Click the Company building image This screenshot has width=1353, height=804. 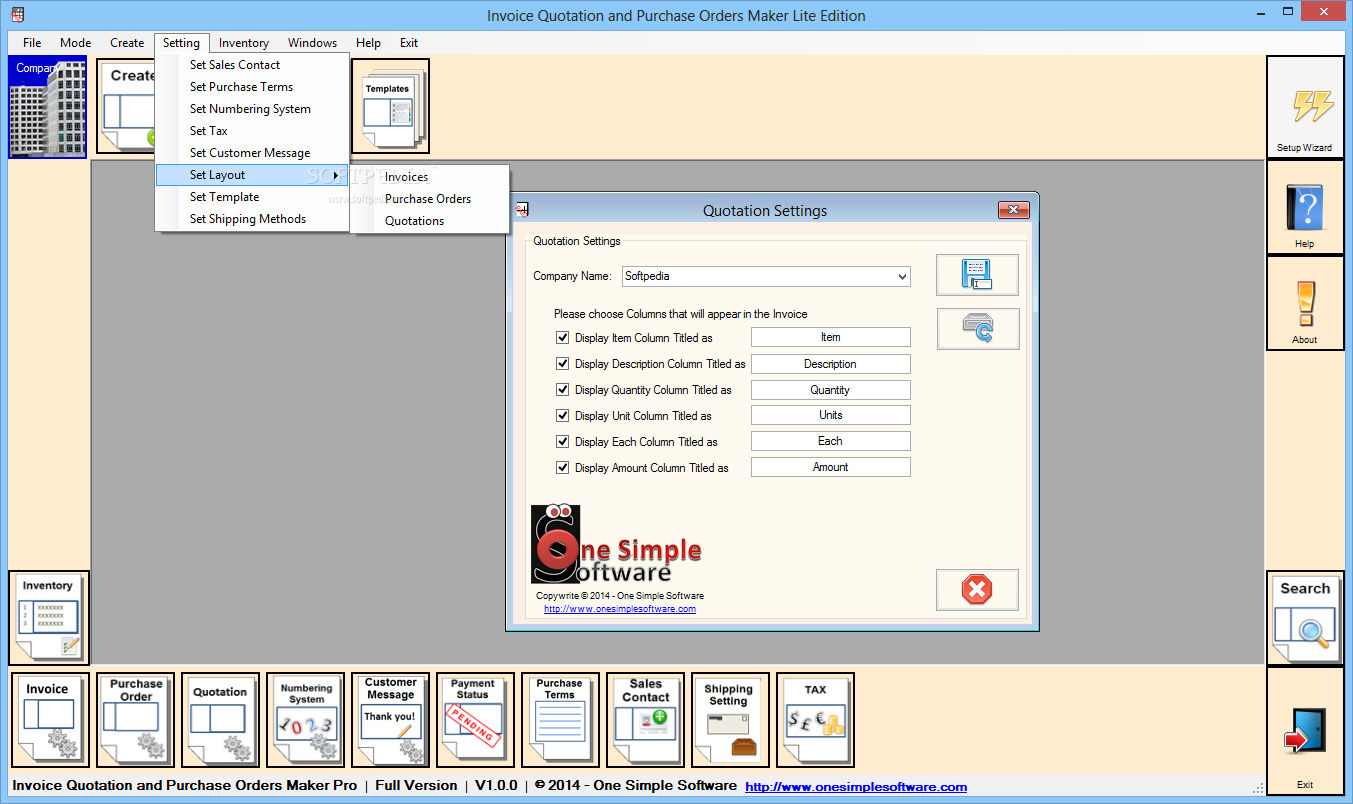click(48, 107)
